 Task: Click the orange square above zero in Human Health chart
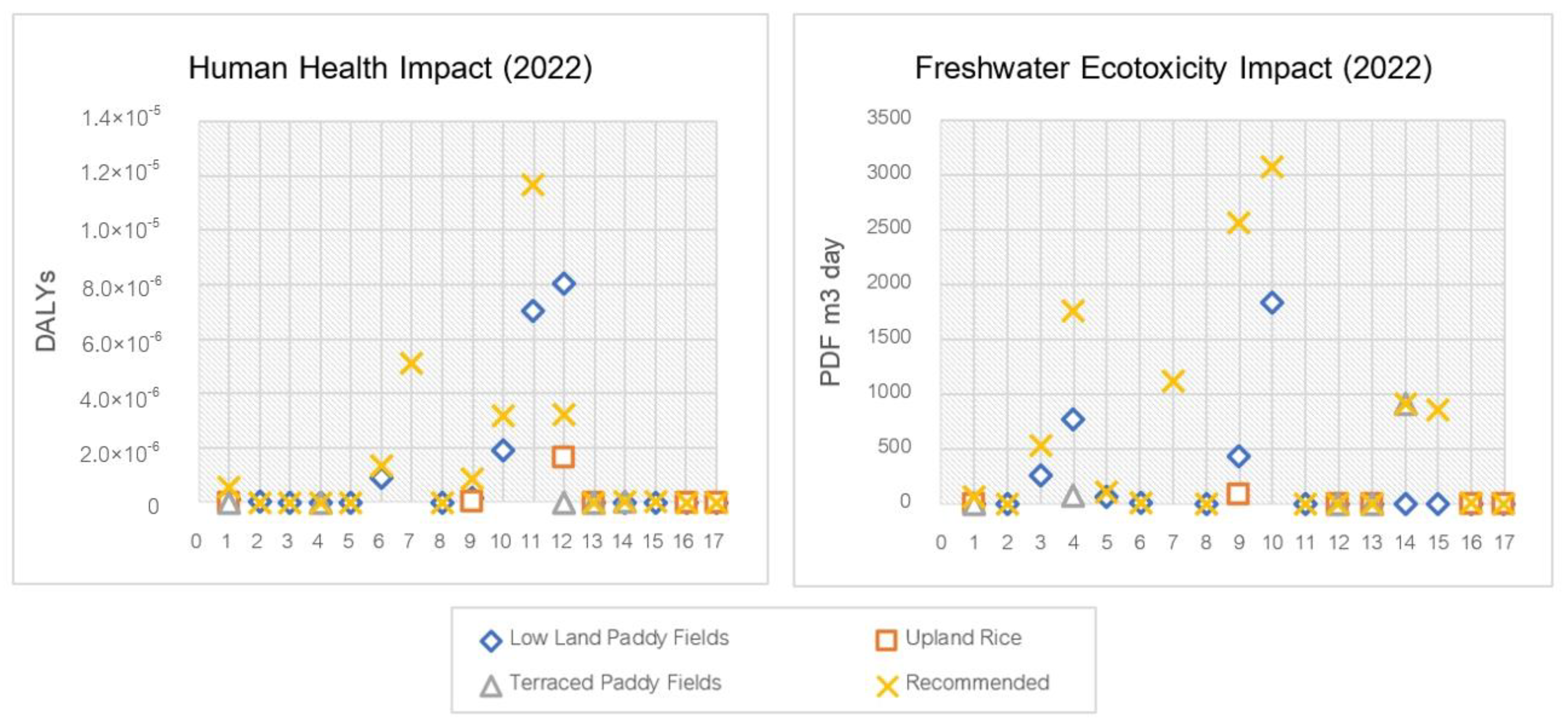563,456
